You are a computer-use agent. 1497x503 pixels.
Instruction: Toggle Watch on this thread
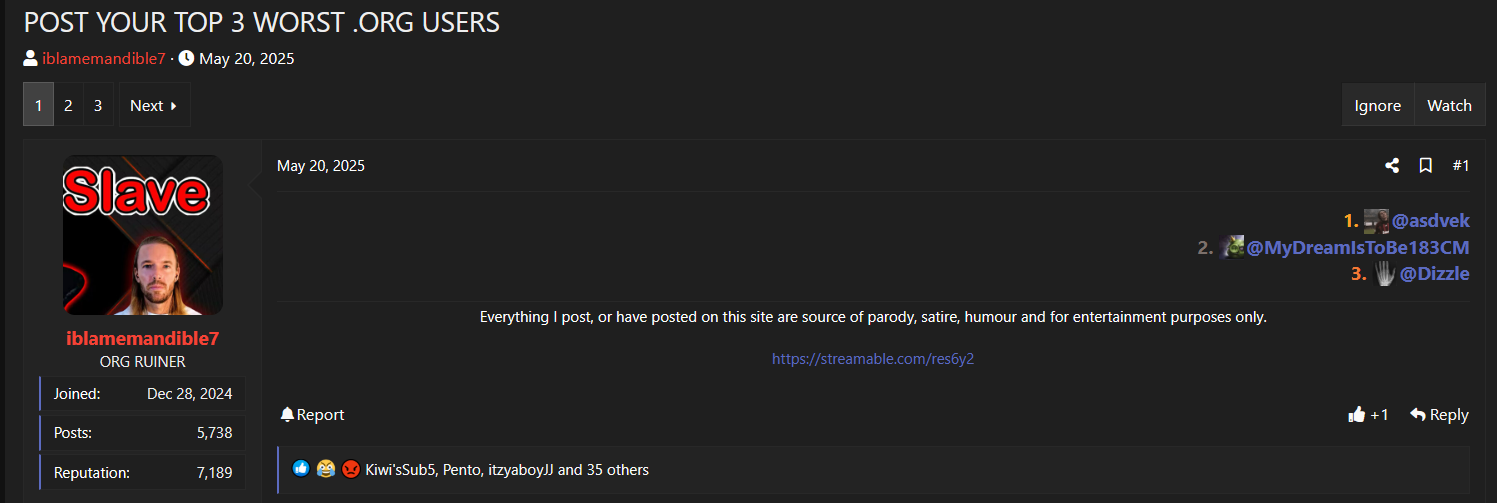1449,105
